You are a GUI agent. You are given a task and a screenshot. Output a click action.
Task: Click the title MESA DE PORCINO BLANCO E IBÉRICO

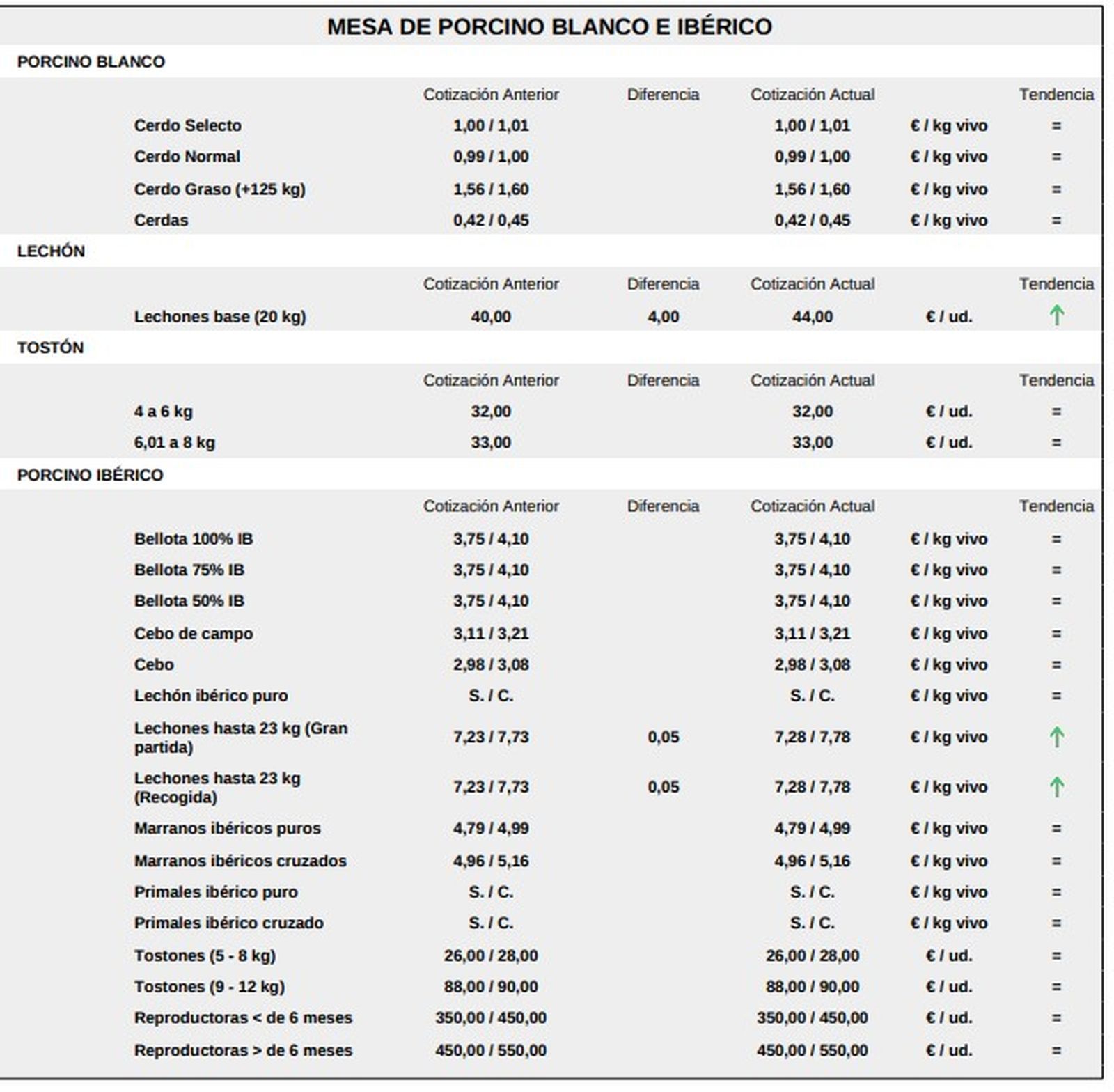[x=549, y=26]
